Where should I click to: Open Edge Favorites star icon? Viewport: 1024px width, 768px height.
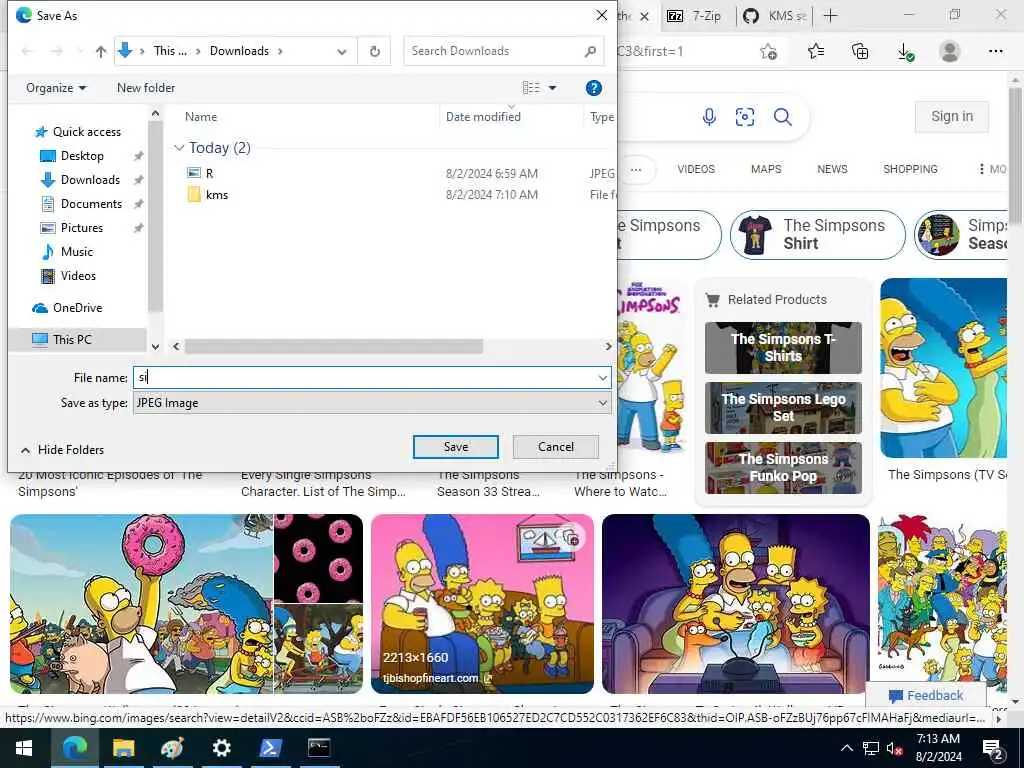[815, 51]
